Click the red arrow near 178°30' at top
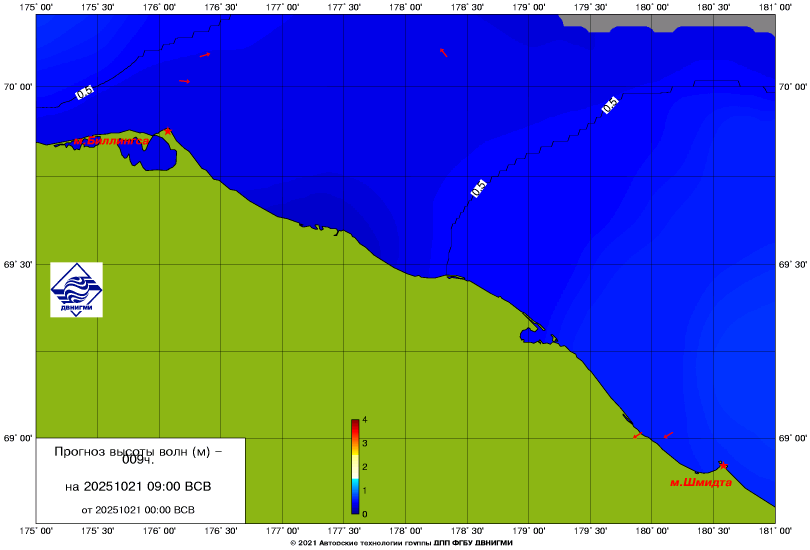810x550 pixels. coord(443,53)
